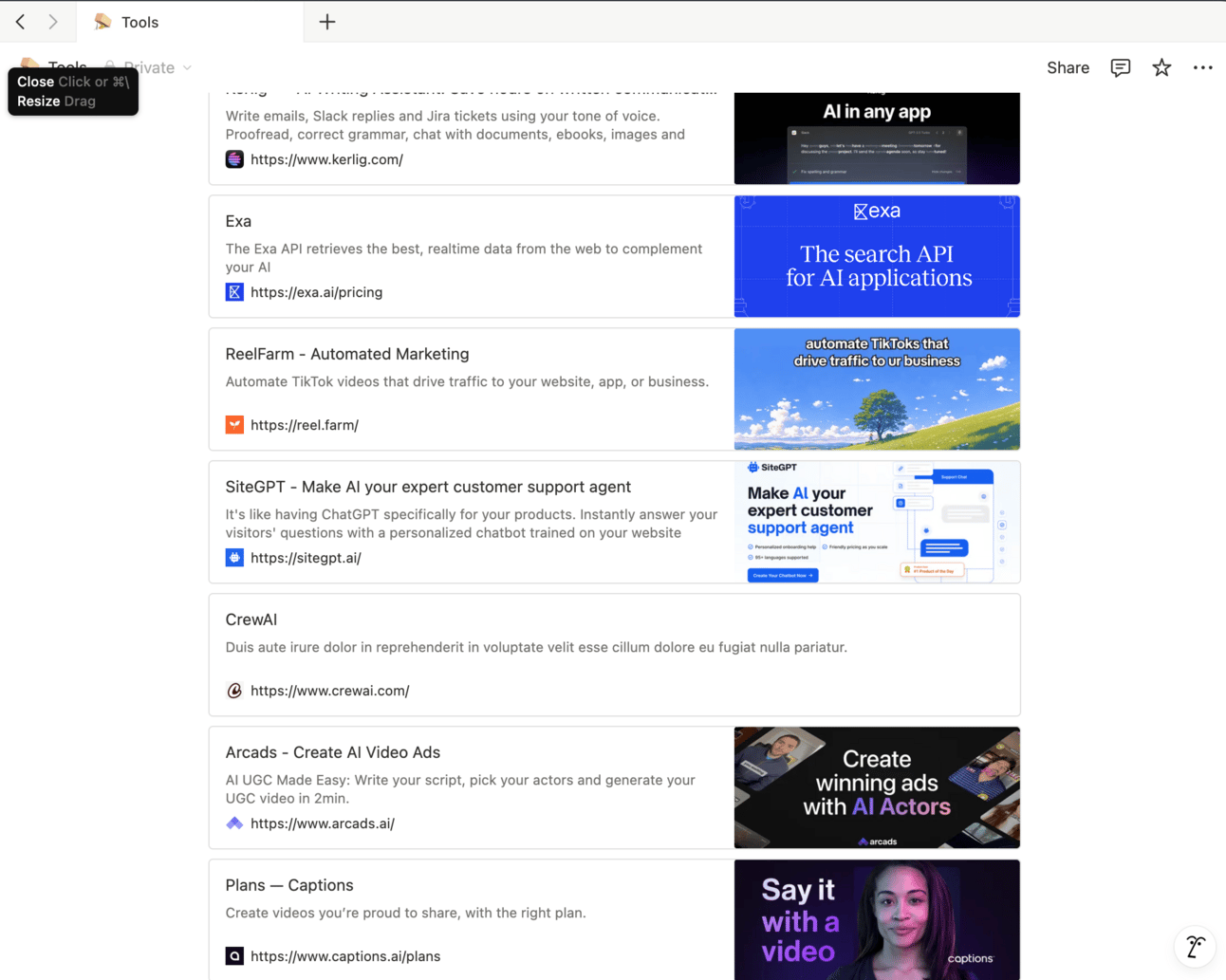Click the Exa API description text
Screen dimensions: 1226x980
point(464,258)
